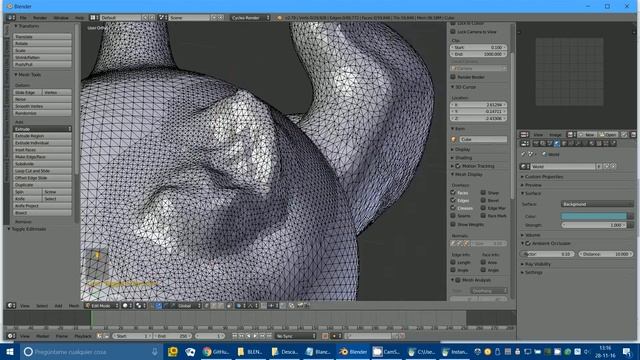
Task: Open the editor type selector in info header
Action: click(11, 18)
